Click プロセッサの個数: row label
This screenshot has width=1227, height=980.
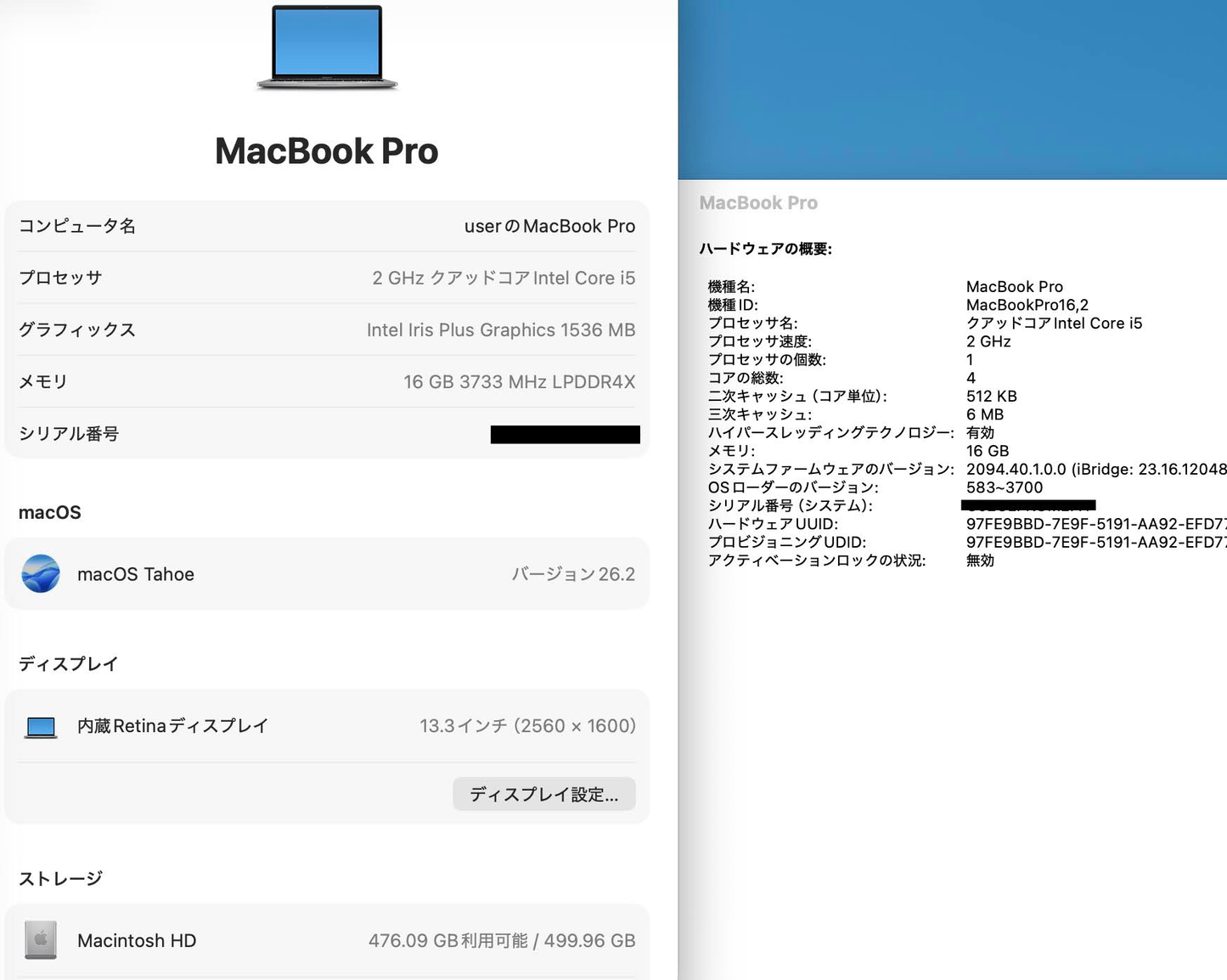click(x=768, y=360)
